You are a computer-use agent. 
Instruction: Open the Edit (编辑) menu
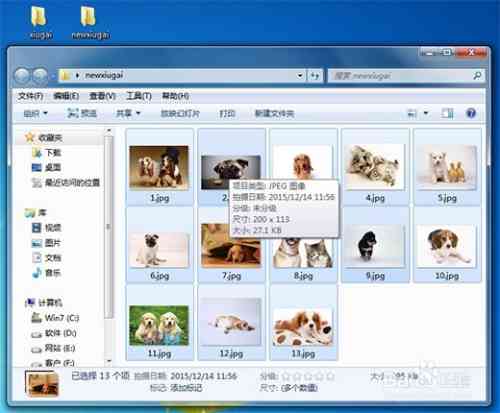click(66, 96)
